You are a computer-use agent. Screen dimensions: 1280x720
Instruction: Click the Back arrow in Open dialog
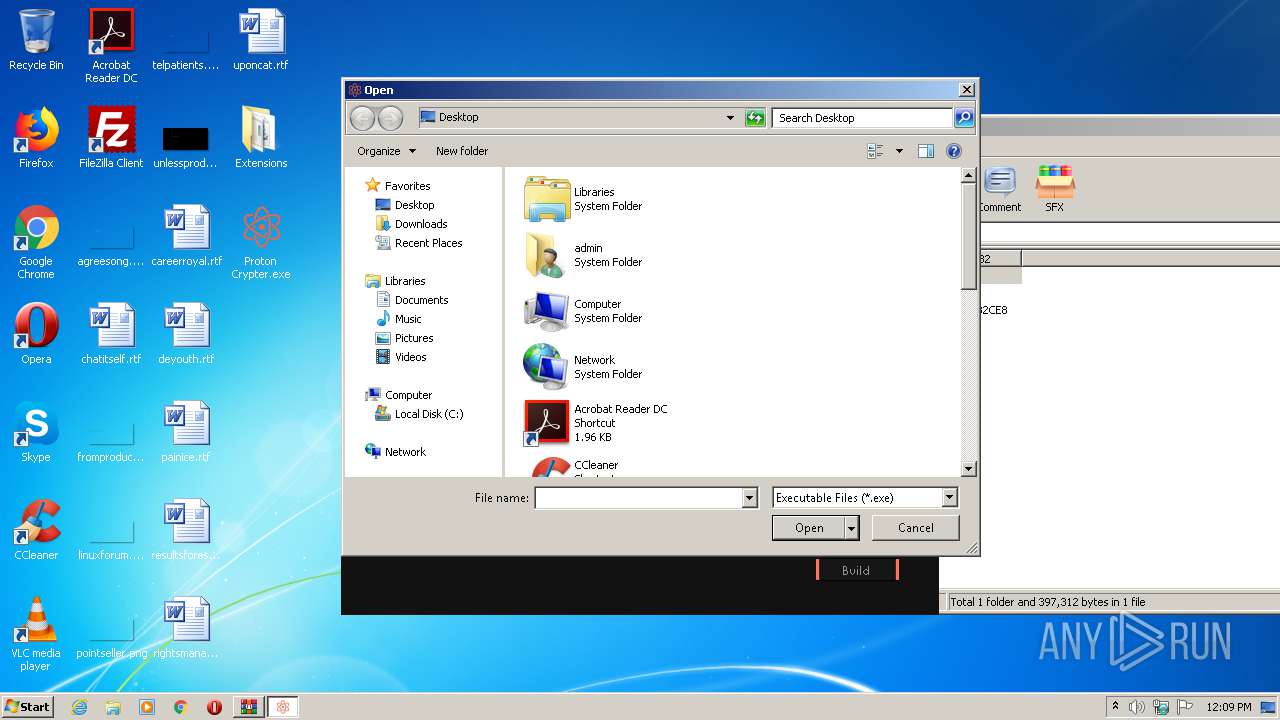pyautogui.click(x=362, y=118)
